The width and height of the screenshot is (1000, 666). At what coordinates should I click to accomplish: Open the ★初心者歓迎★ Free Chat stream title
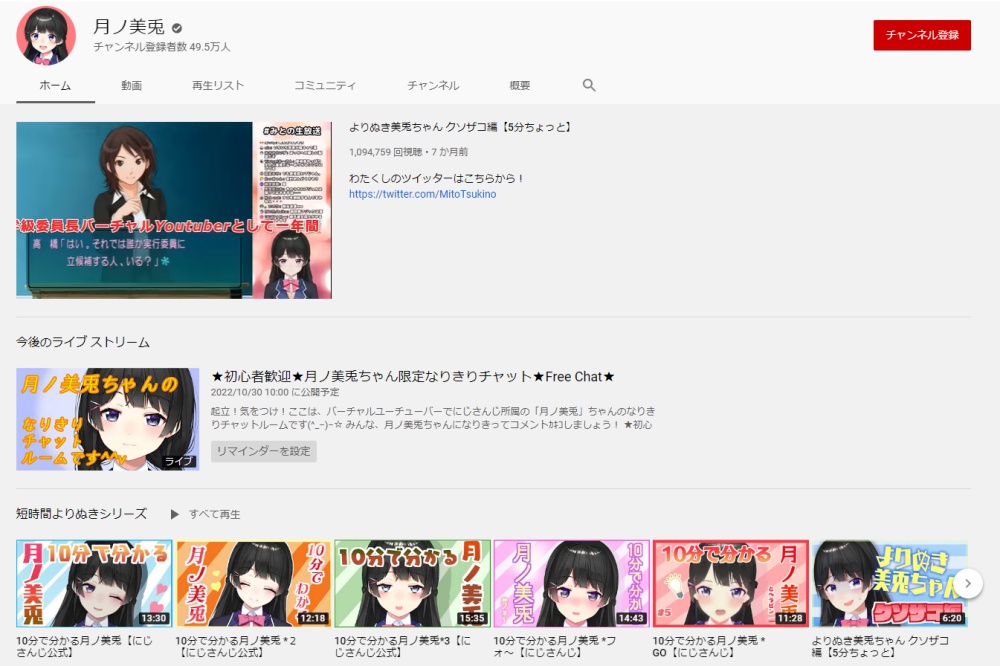point(413,376)
